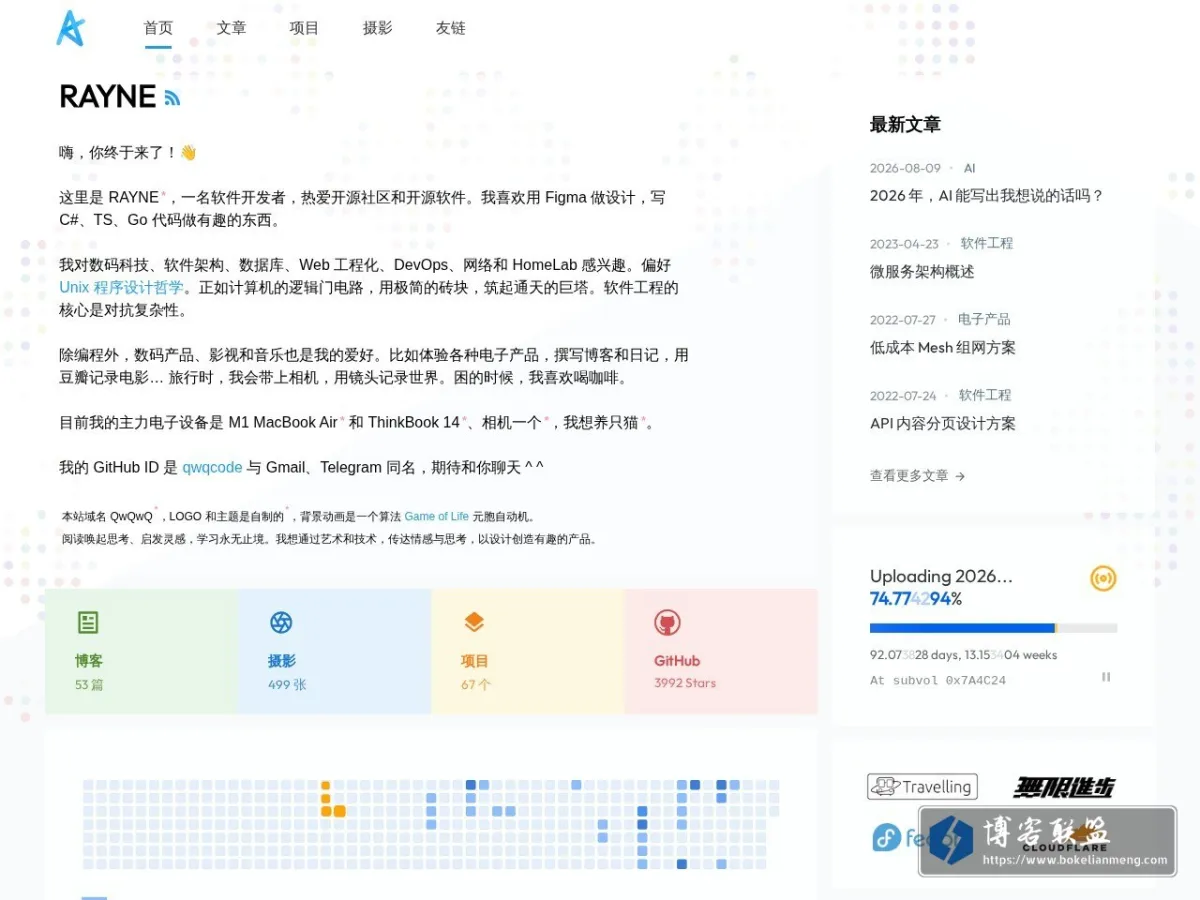Click the photography aperture icon
This screenshot has width=1200, height=900.
coord(281,623)
